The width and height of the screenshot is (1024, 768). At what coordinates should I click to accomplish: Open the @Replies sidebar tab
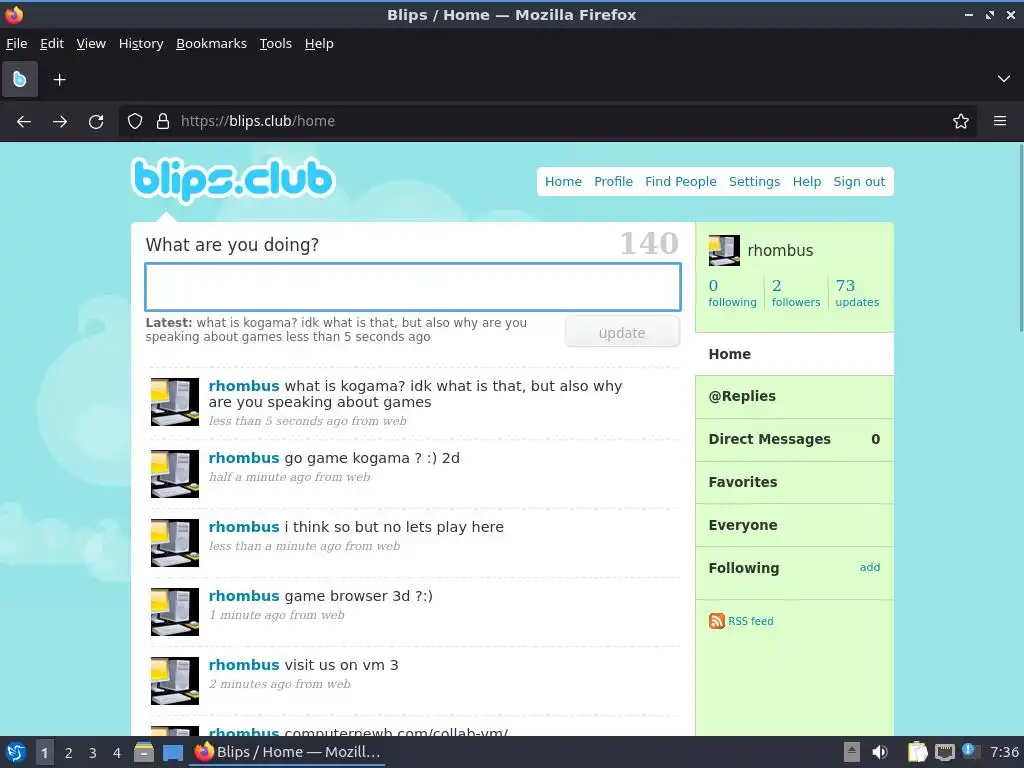click(x=795, y=396)
